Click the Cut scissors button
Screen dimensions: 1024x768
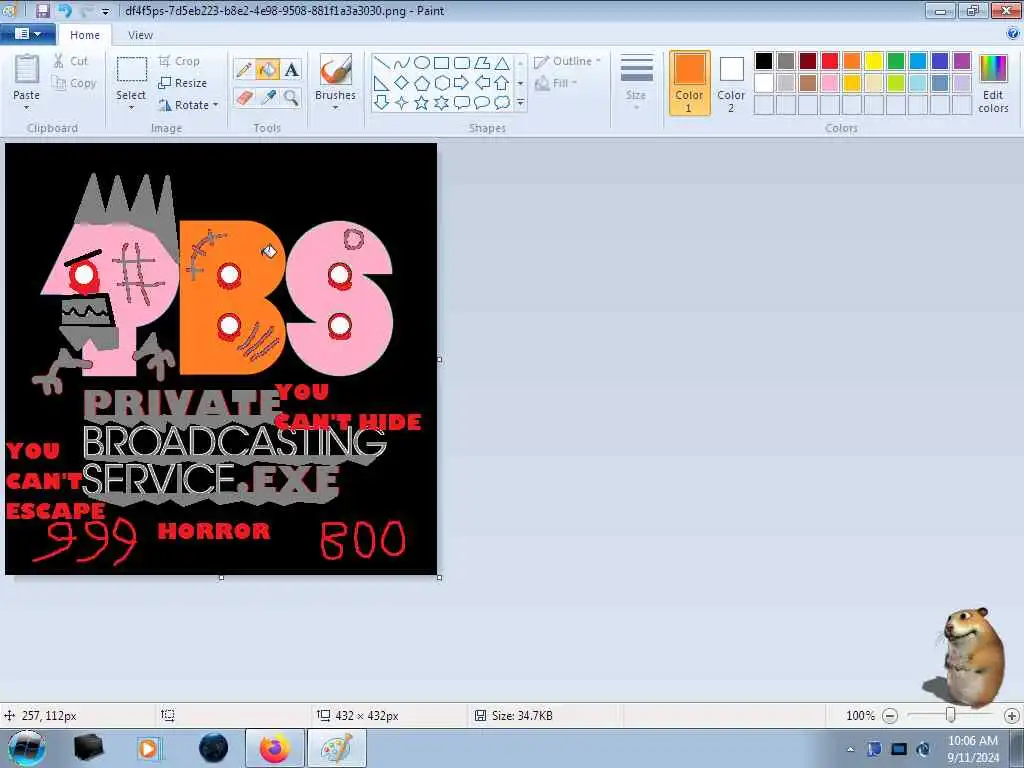tap(71, 61)
